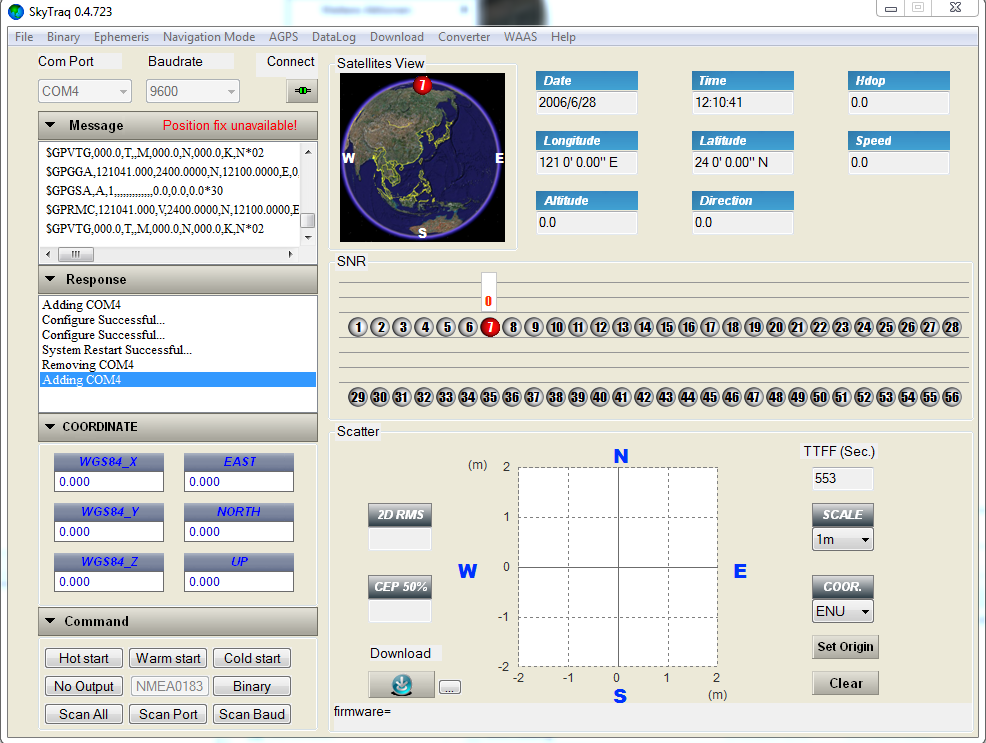Select satellite 32 circle in lower SNR row

click(424, 397)
